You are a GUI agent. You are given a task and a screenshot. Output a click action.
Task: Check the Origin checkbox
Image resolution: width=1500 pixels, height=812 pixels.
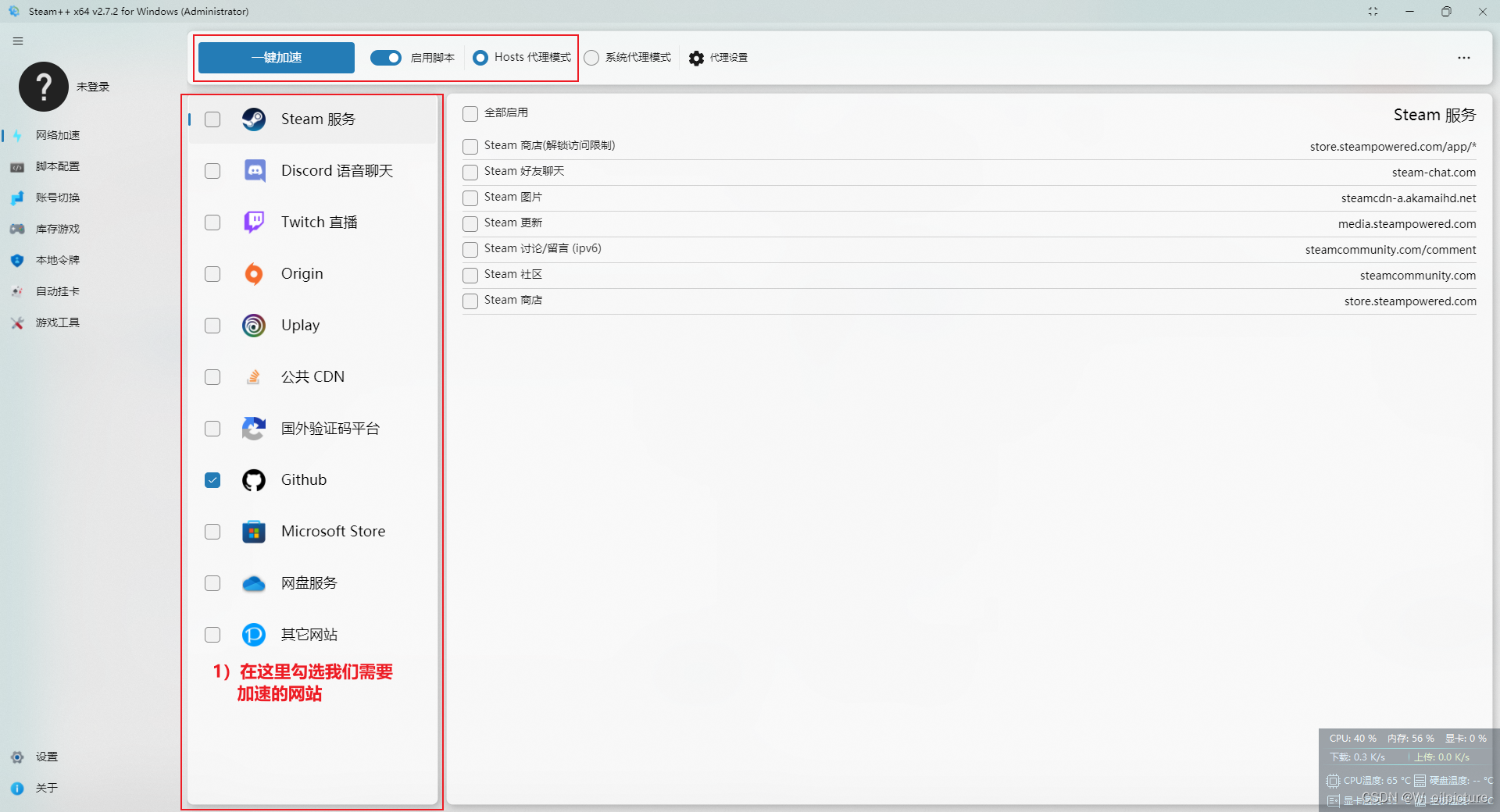pos(212,274)
